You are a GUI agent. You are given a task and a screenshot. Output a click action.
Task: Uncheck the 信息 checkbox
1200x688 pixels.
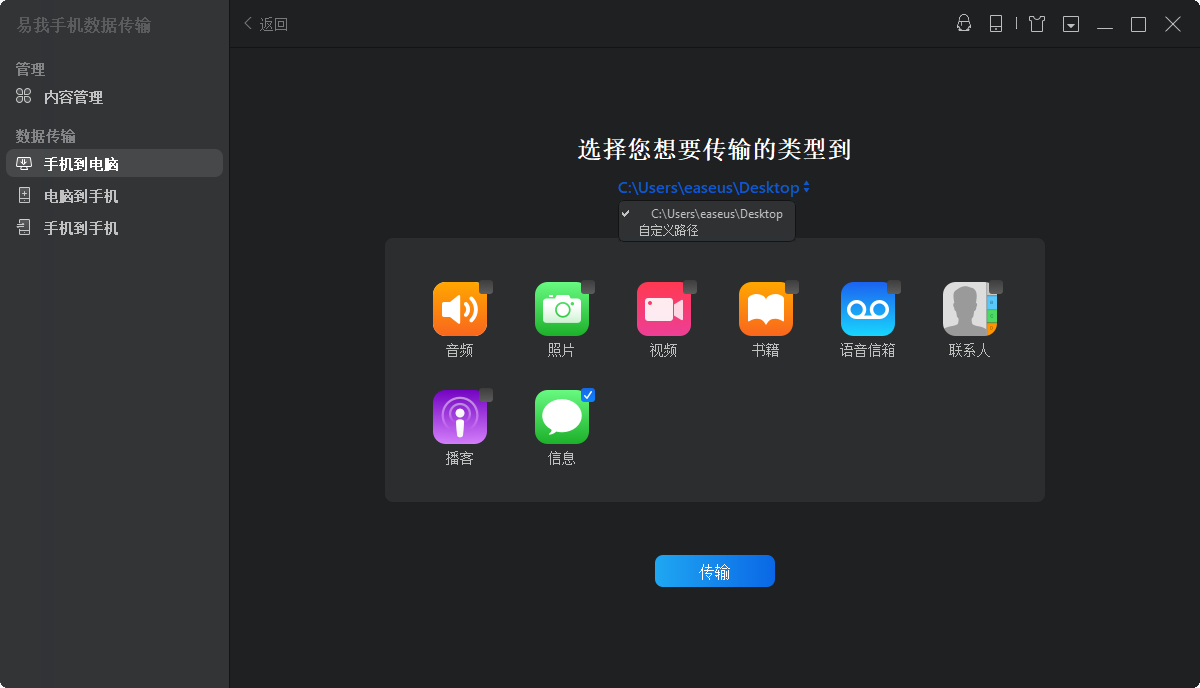tap(588, 395)
